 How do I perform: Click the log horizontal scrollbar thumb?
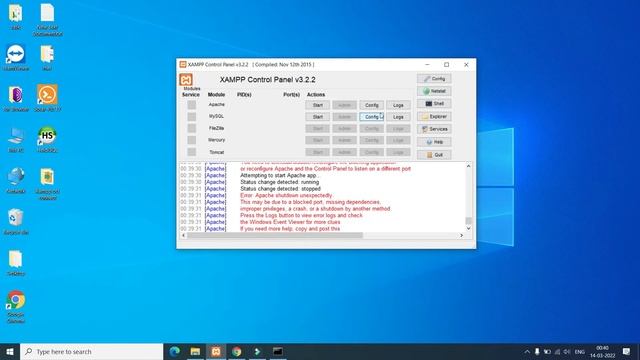tap(275, 235)
